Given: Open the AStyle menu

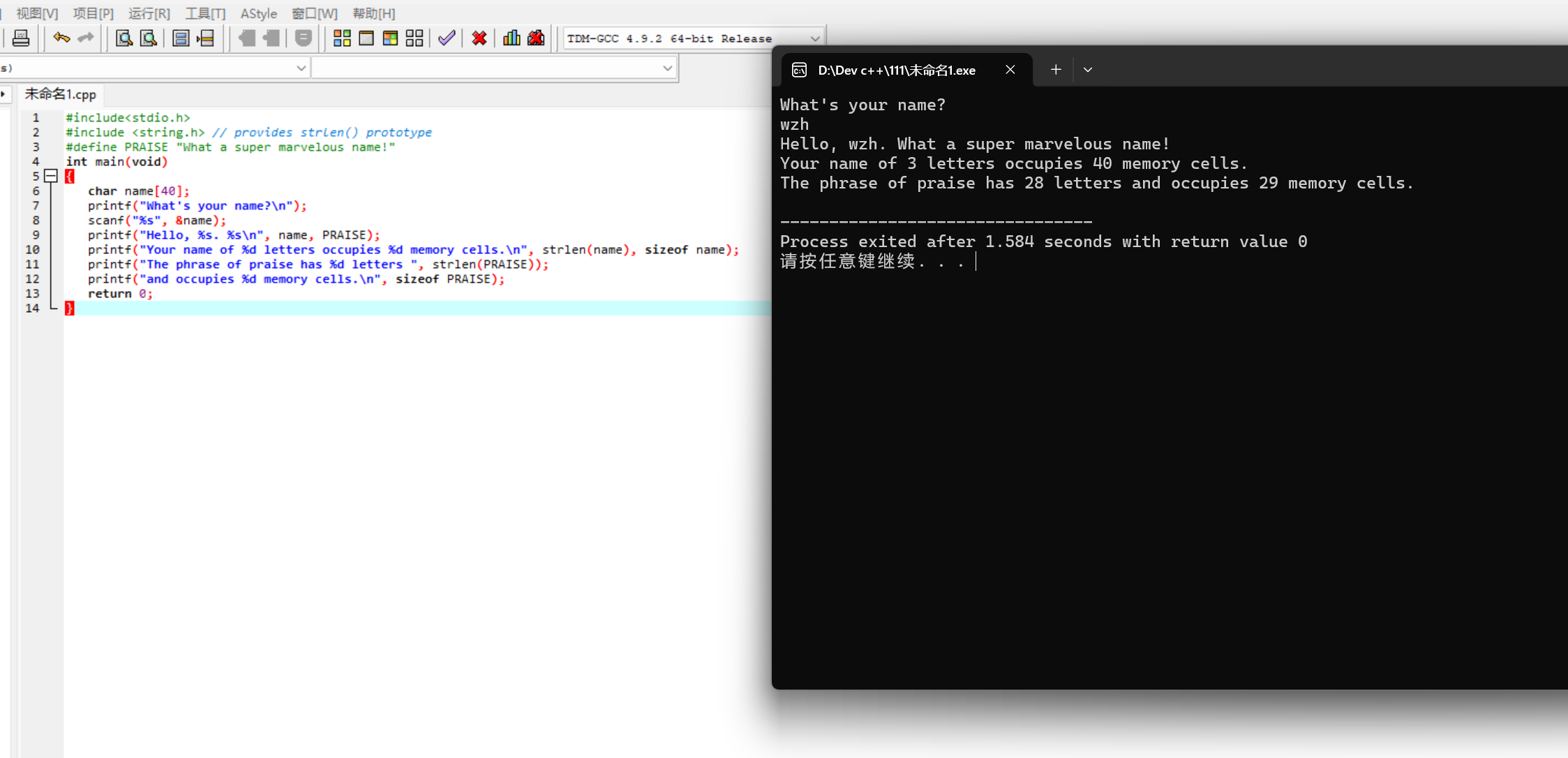Looking at the screenshot, I should point(258,13).
